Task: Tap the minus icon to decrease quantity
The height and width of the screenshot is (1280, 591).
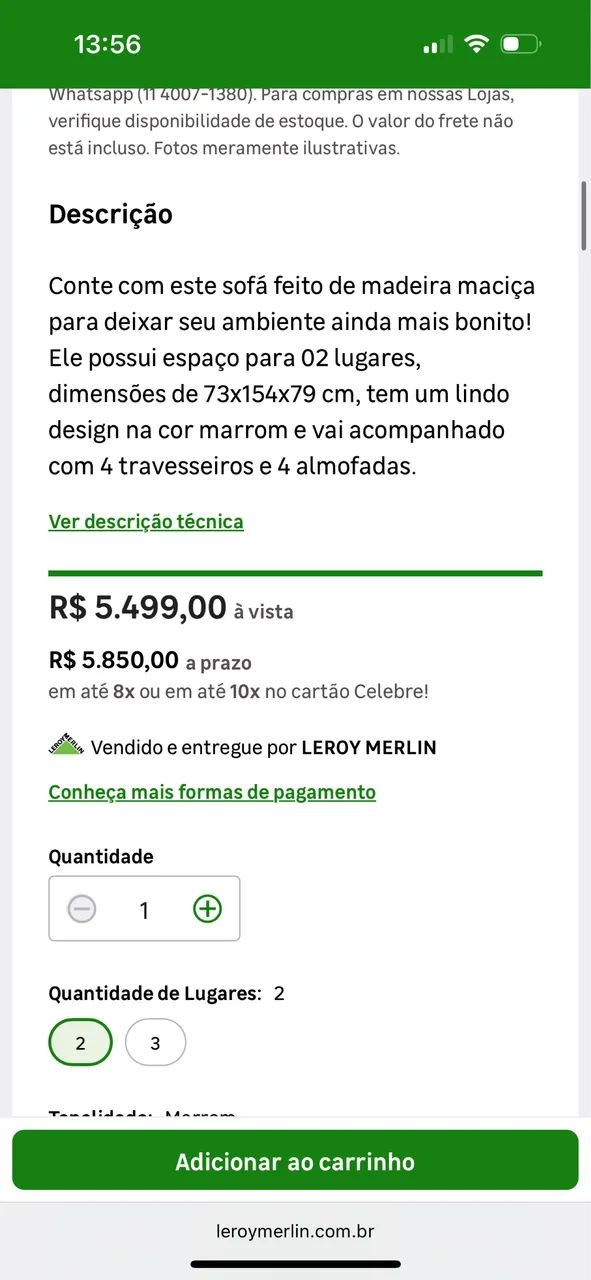Action: 81,908
